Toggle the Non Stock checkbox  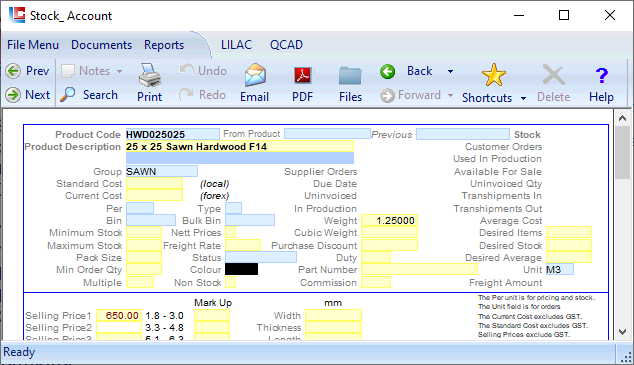pos(230,282)
